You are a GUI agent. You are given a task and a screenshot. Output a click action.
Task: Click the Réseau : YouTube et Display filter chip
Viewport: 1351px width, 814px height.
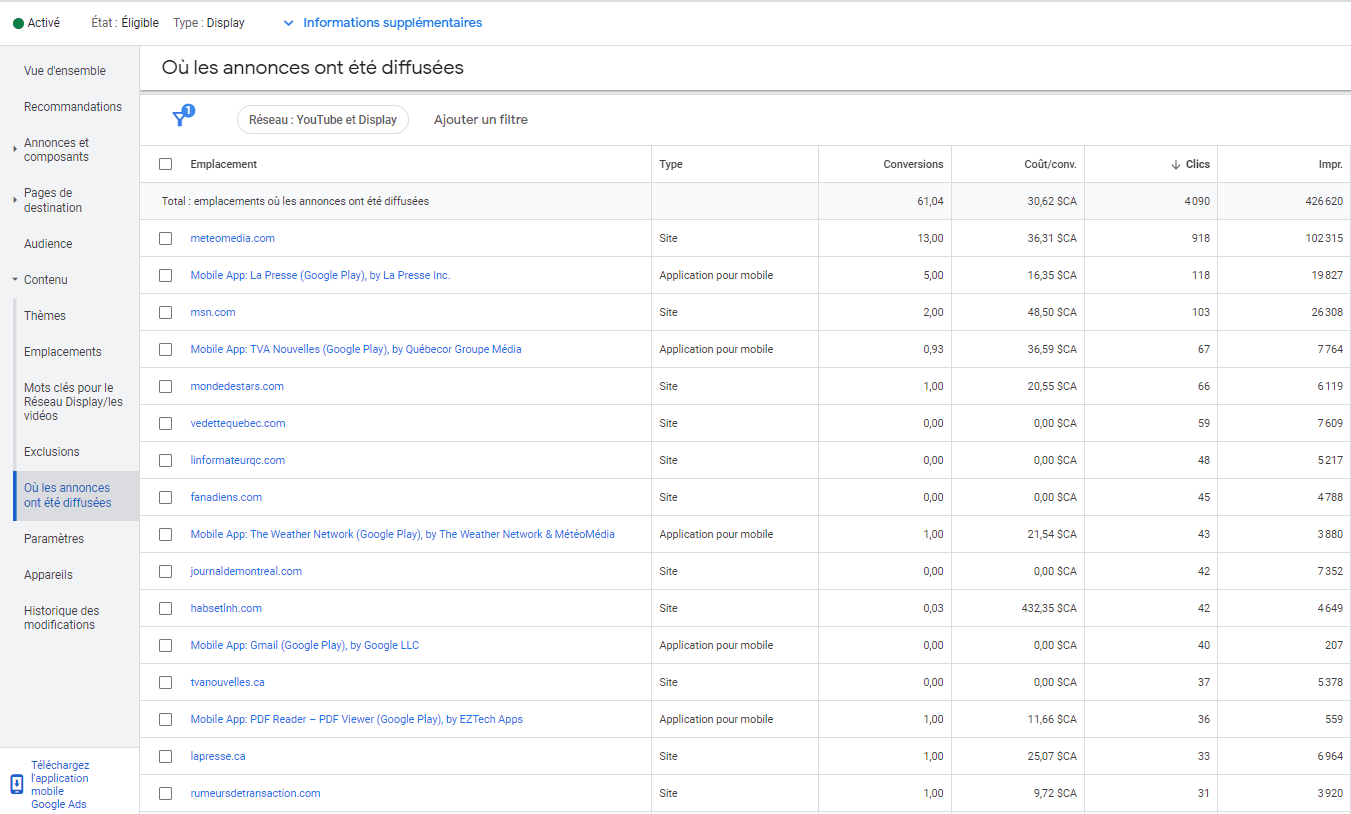pyautogui.click(x=323, y=119)
